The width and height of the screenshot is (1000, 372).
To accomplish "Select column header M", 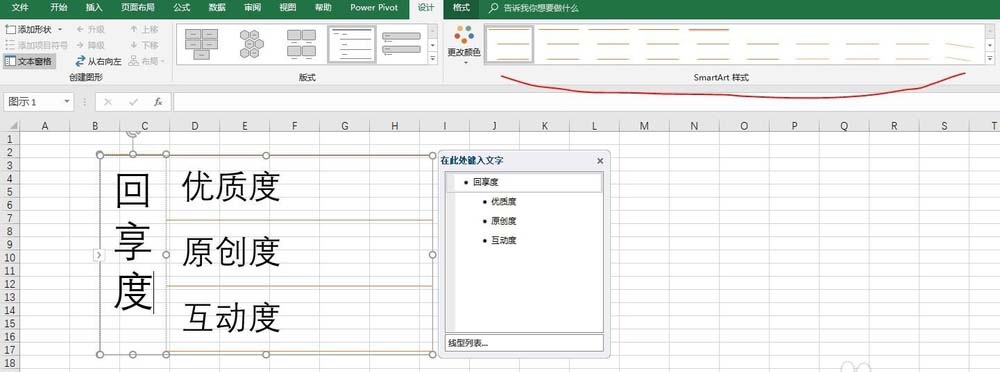I will click(x=644, y=126).
